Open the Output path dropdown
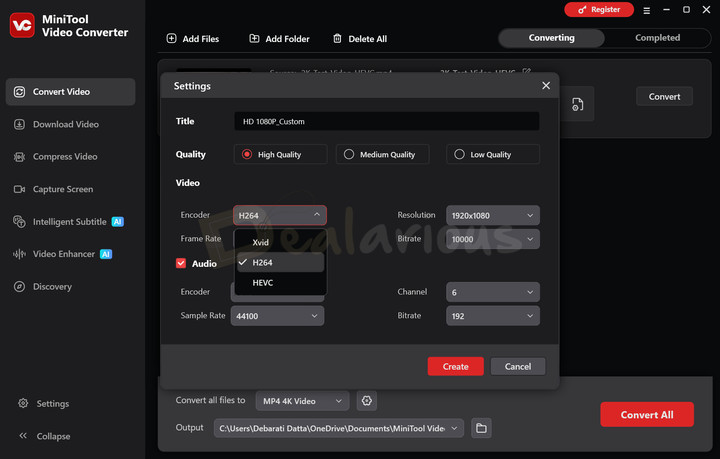This screenshot has width=720, height=459. (338, 428)
